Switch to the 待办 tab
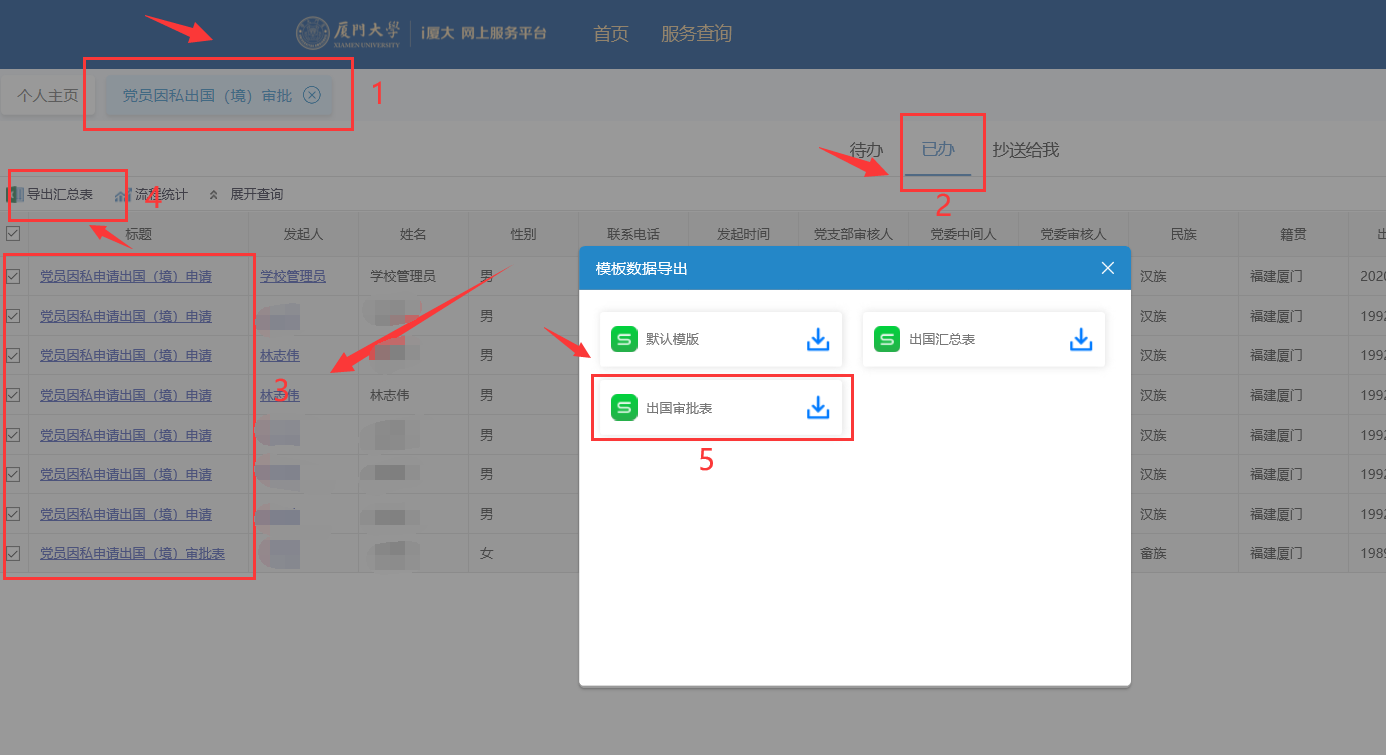1386x755 pixels. tap(866, 150)
